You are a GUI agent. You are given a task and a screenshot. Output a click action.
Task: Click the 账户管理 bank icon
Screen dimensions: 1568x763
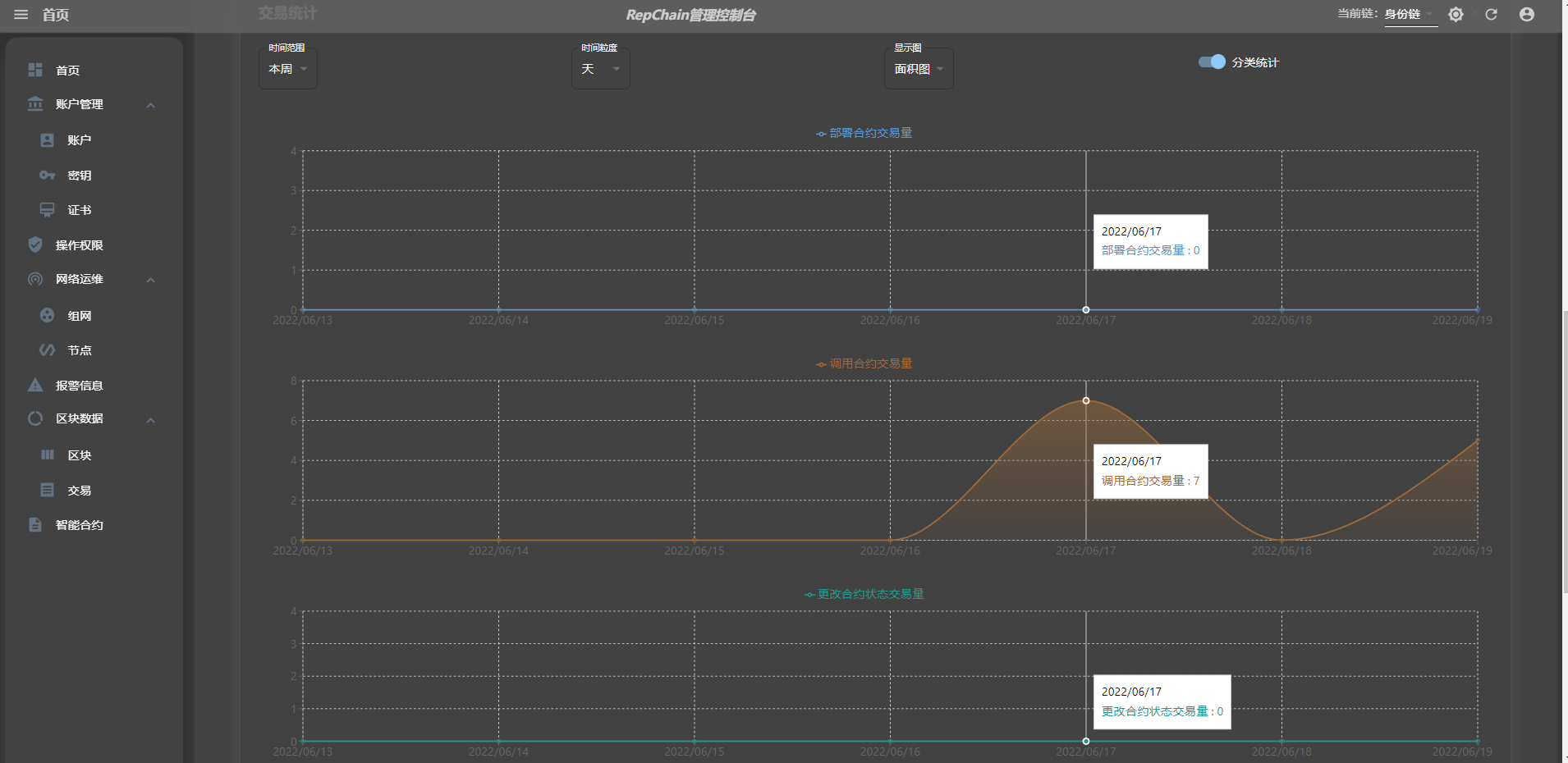click(35, 104)
